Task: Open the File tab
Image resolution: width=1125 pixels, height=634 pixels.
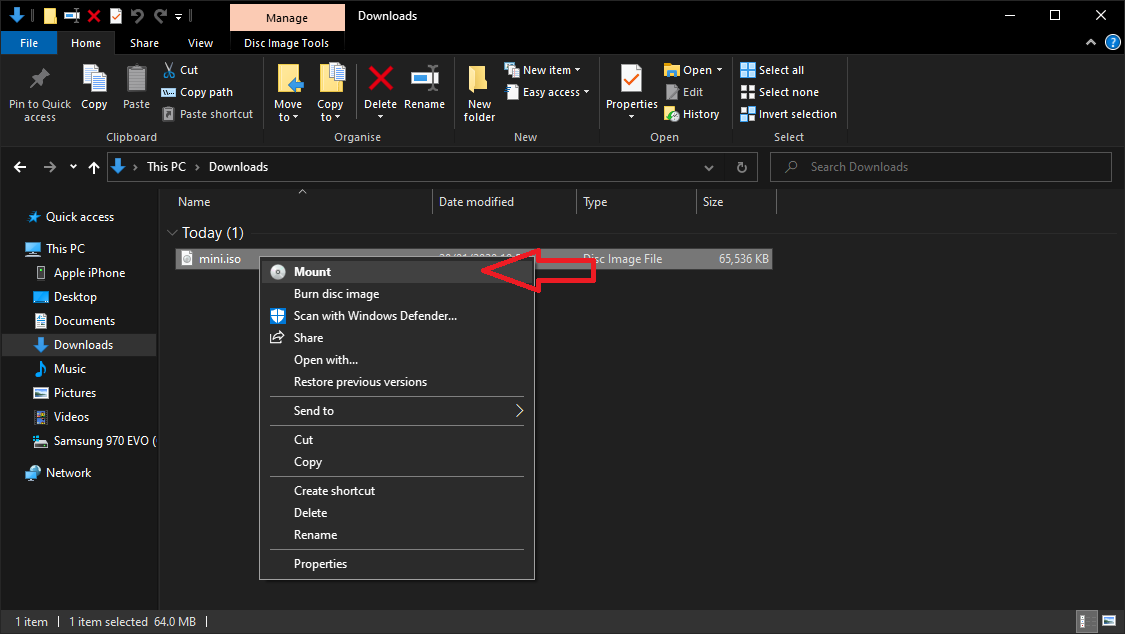Action: (29, 43)
